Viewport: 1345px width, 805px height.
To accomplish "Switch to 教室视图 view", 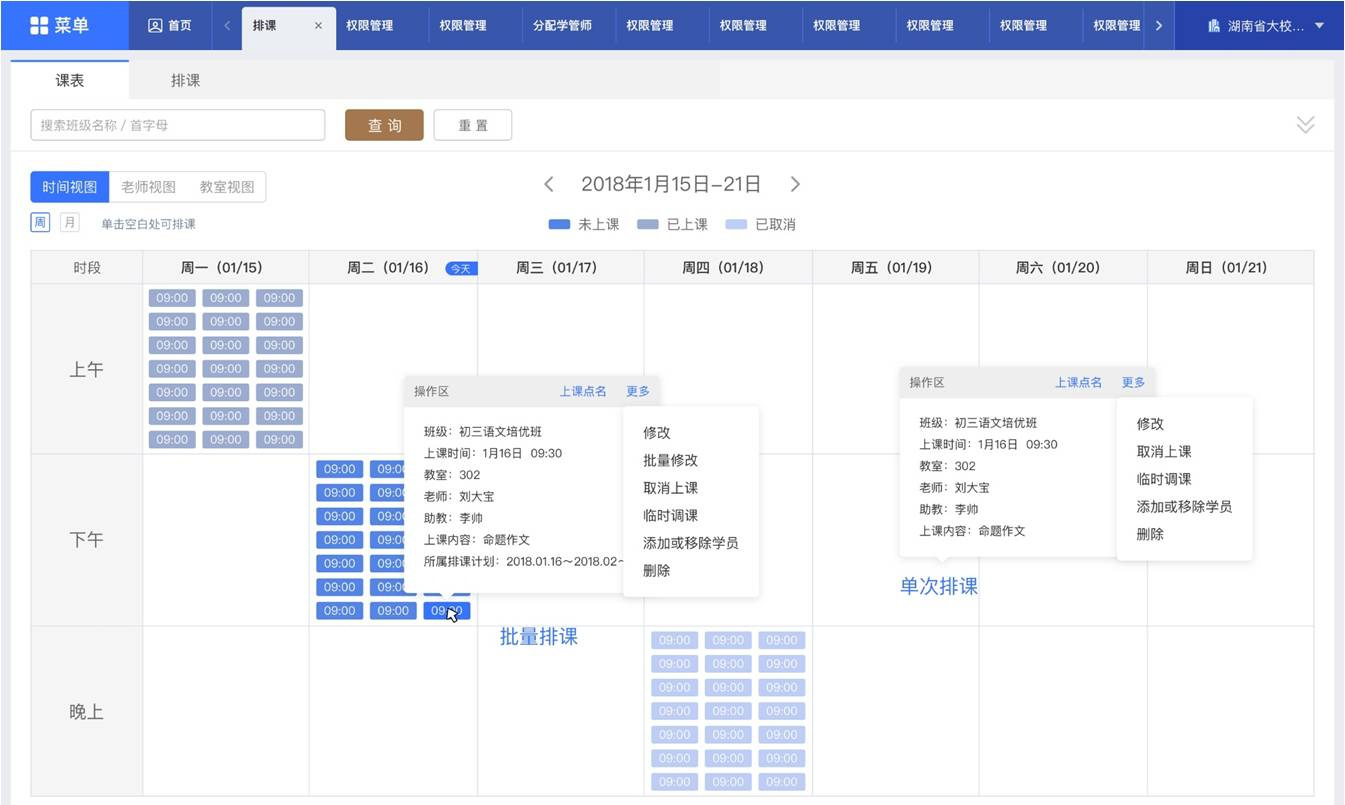I will (227, 187).
